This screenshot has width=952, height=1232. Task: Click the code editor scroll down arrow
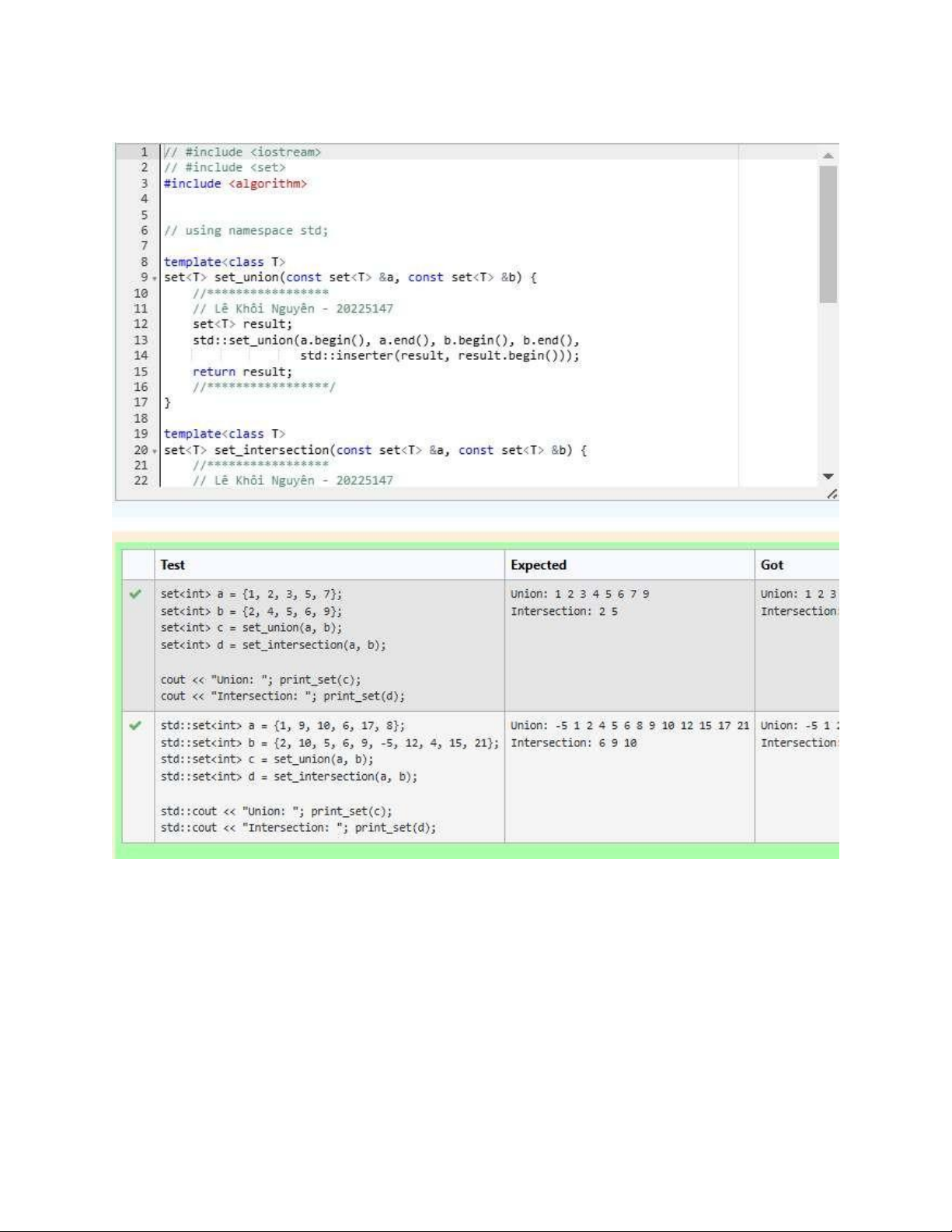tap(828, 476)
